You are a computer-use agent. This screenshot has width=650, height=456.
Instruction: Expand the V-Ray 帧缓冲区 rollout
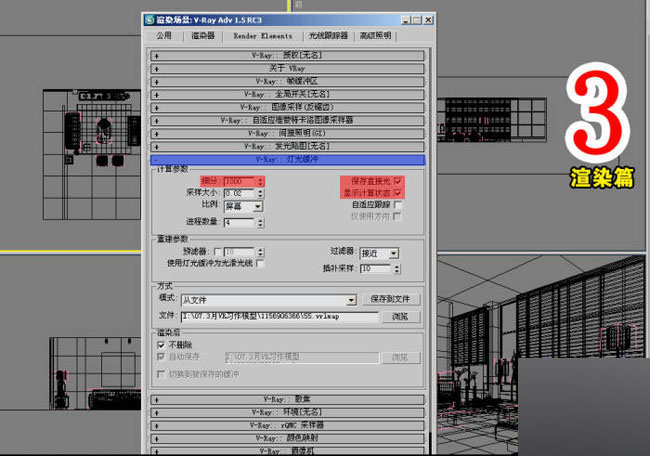(287, 81)
